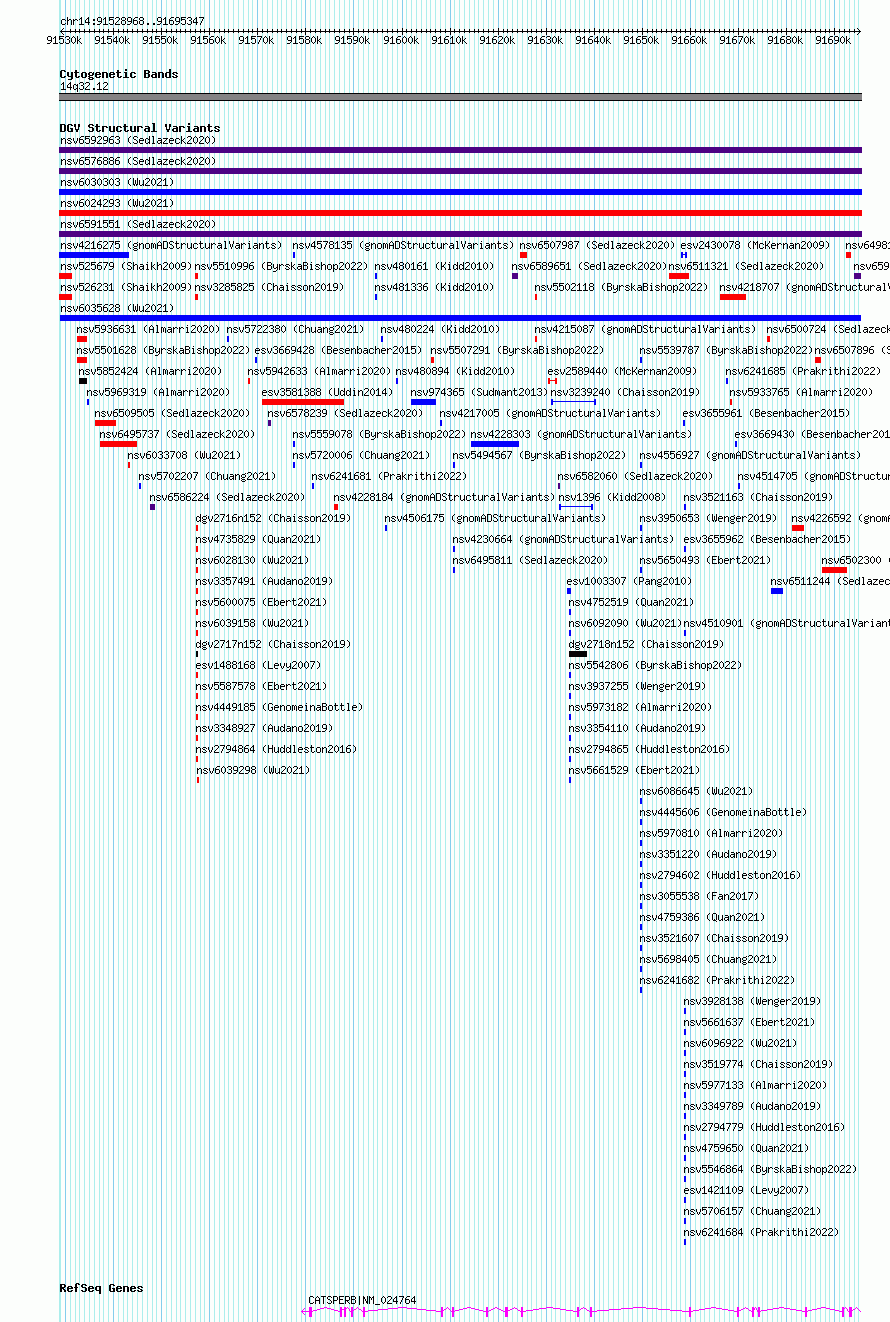Select the red bar under nsv6024293

pyautogui.click(x=460, y=213)
